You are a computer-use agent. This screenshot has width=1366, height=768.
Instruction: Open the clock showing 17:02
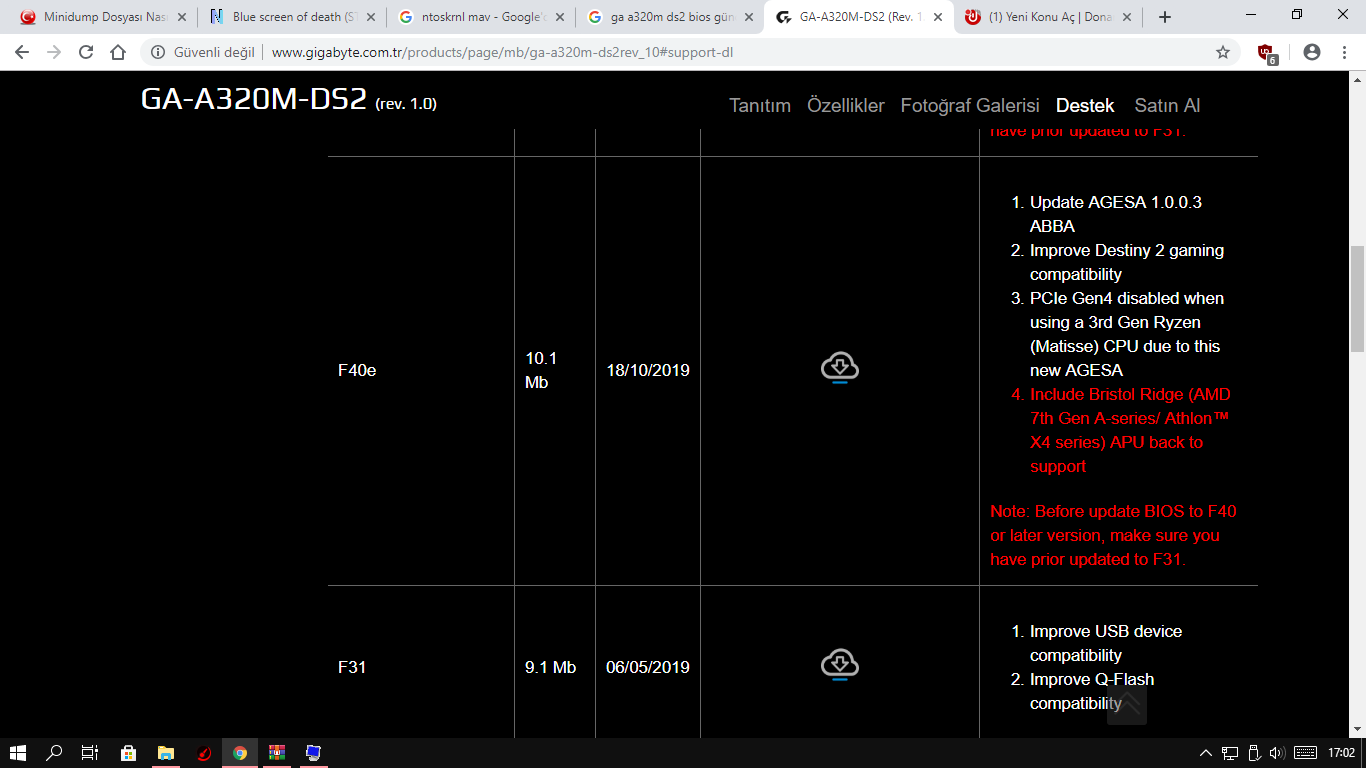tap(1341, 753)
